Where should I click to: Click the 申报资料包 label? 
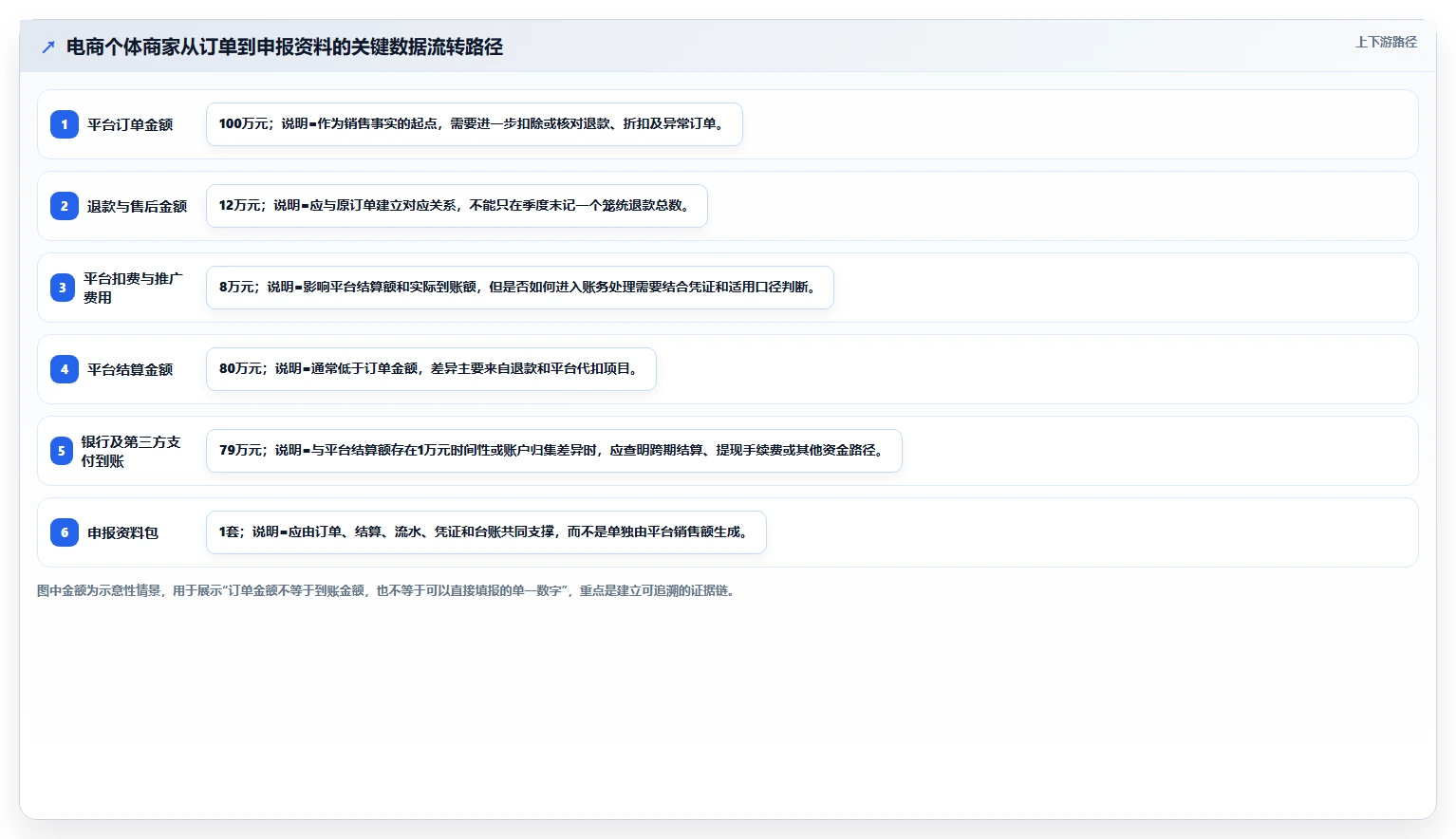coord(123,532)
